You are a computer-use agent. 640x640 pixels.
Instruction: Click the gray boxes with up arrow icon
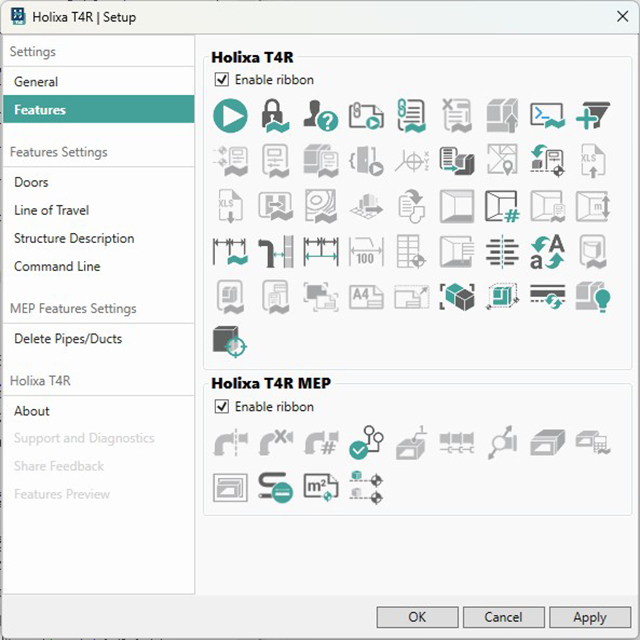(x=502, y=116)
